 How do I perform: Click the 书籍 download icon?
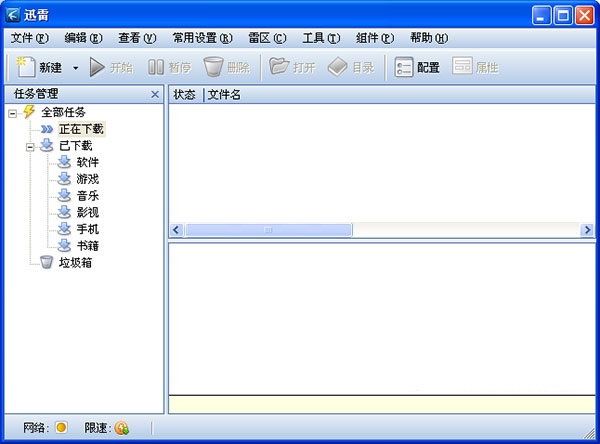pyautogui.click(x=64, y=245)
